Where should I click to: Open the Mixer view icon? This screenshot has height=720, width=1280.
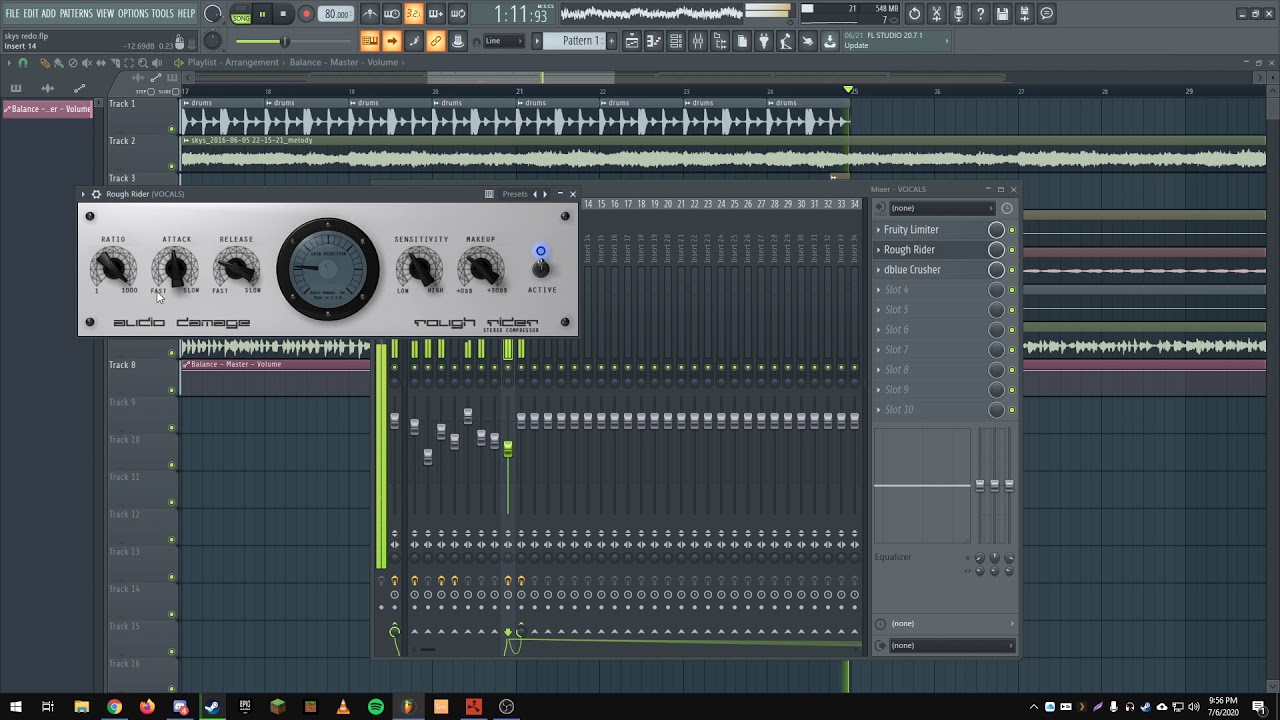pyautogui.click(x=698, y=41)
